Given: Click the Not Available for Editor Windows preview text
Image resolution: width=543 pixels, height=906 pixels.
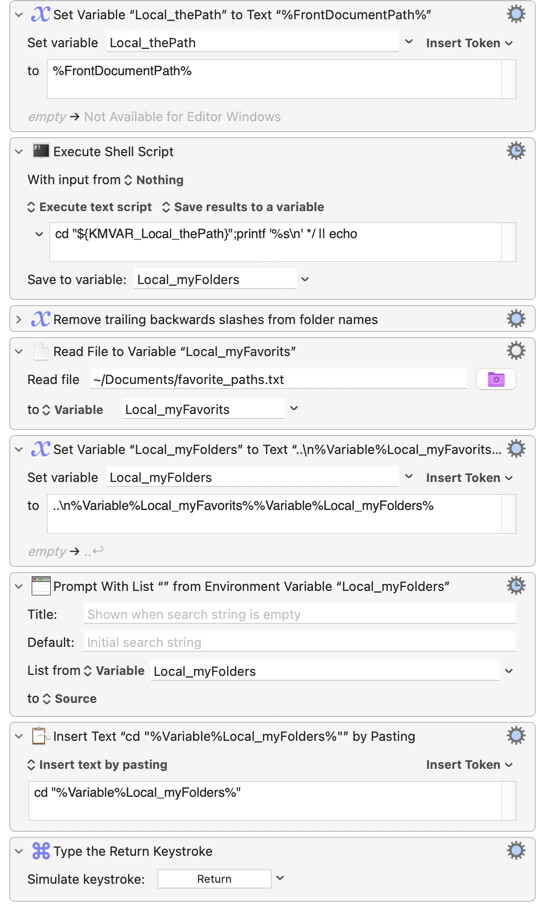Looking at the screenshot, I should click(x=183, y=117).
